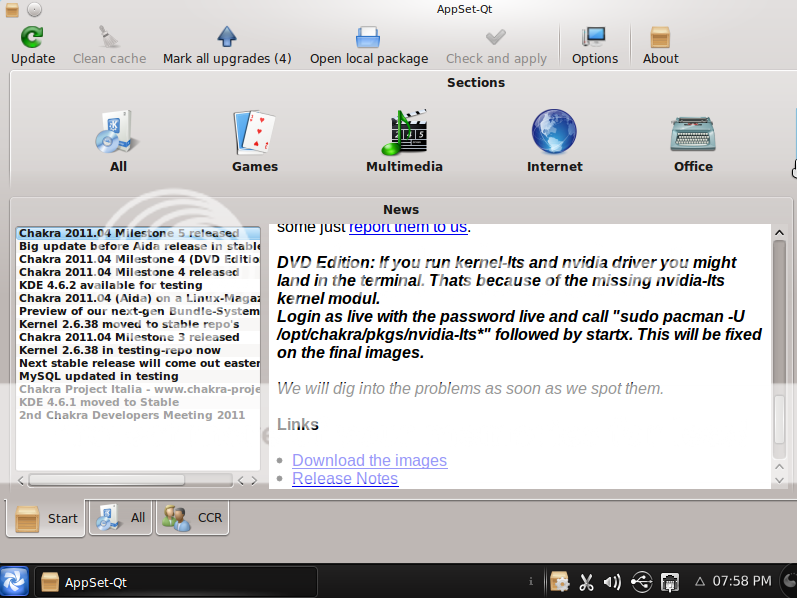This screenshot has height=598, width=797.
Task: Select 'Kernel 2.6.38 in testing-repo now'
Action: coord(138,350)
